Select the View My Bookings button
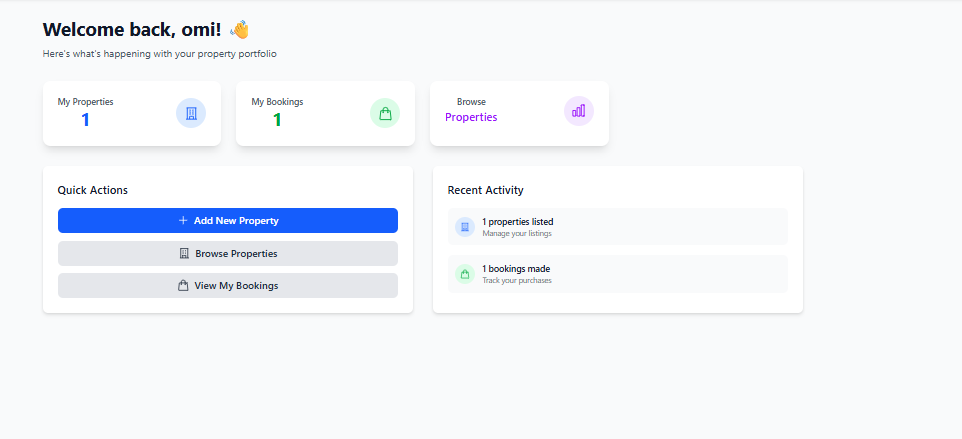Screen dimensions: 962x439 point(228,286)
